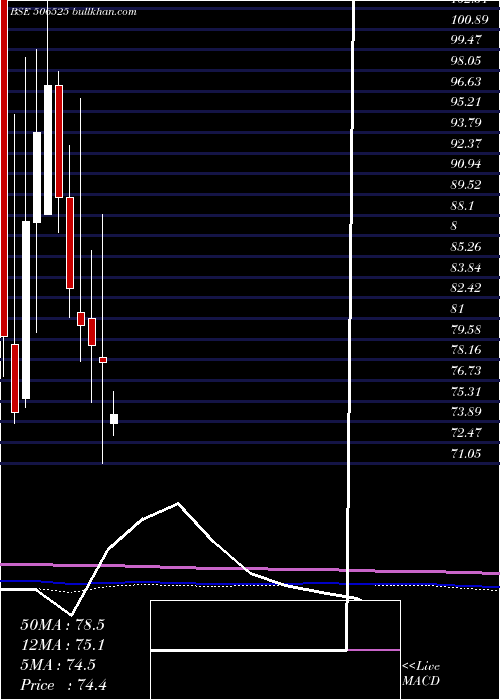Click the 93.79 price axis label
This screenshot has width=500, height=700.
[466, 122]
